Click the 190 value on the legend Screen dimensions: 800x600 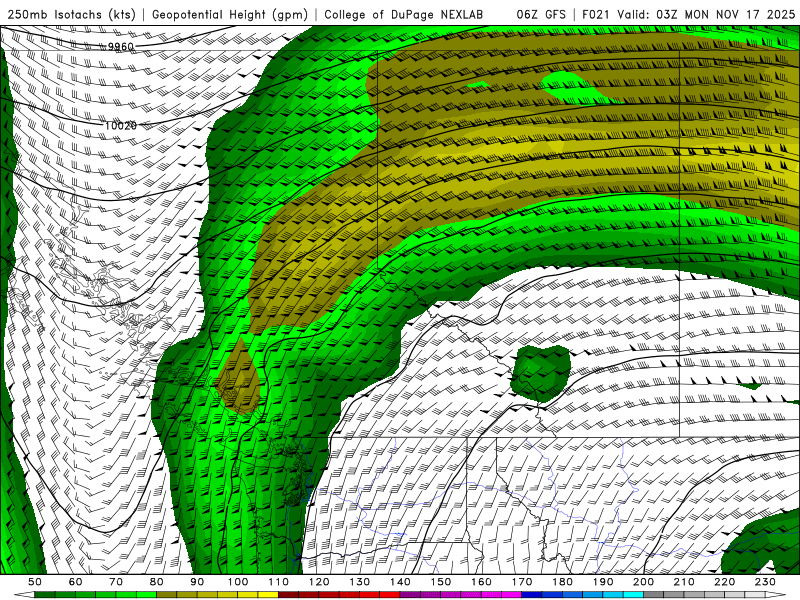click(x=604, y=582)
